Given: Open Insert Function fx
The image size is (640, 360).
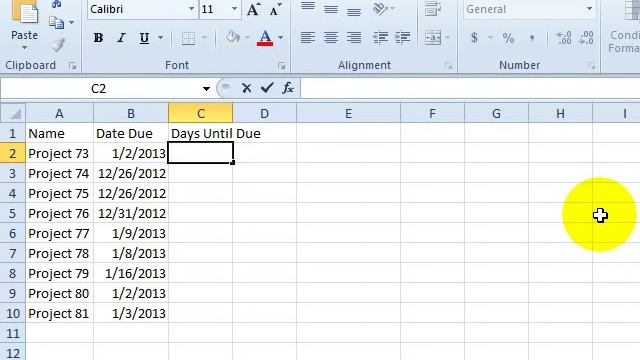Looking at the screenshot, I should click(x=288, y=88).
